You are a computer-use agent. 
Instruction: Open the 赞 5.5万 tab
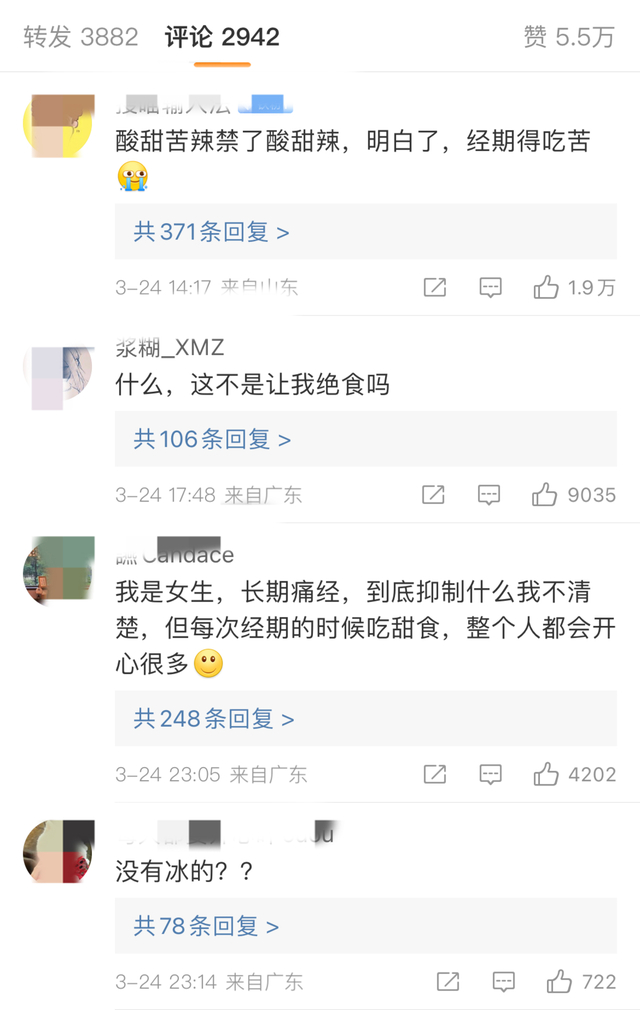click(568, 37)
